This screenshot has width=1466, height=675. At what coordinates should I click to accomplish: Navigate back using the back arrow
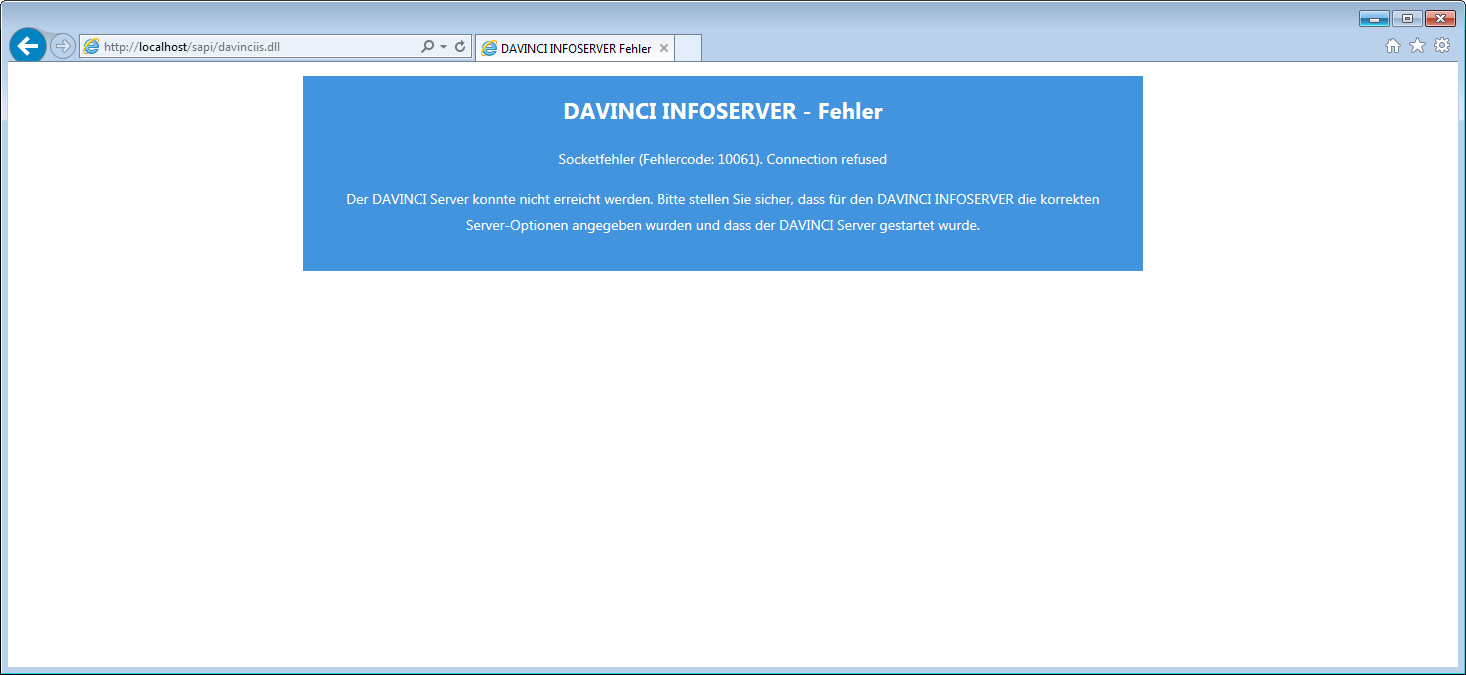click(26, 45)
